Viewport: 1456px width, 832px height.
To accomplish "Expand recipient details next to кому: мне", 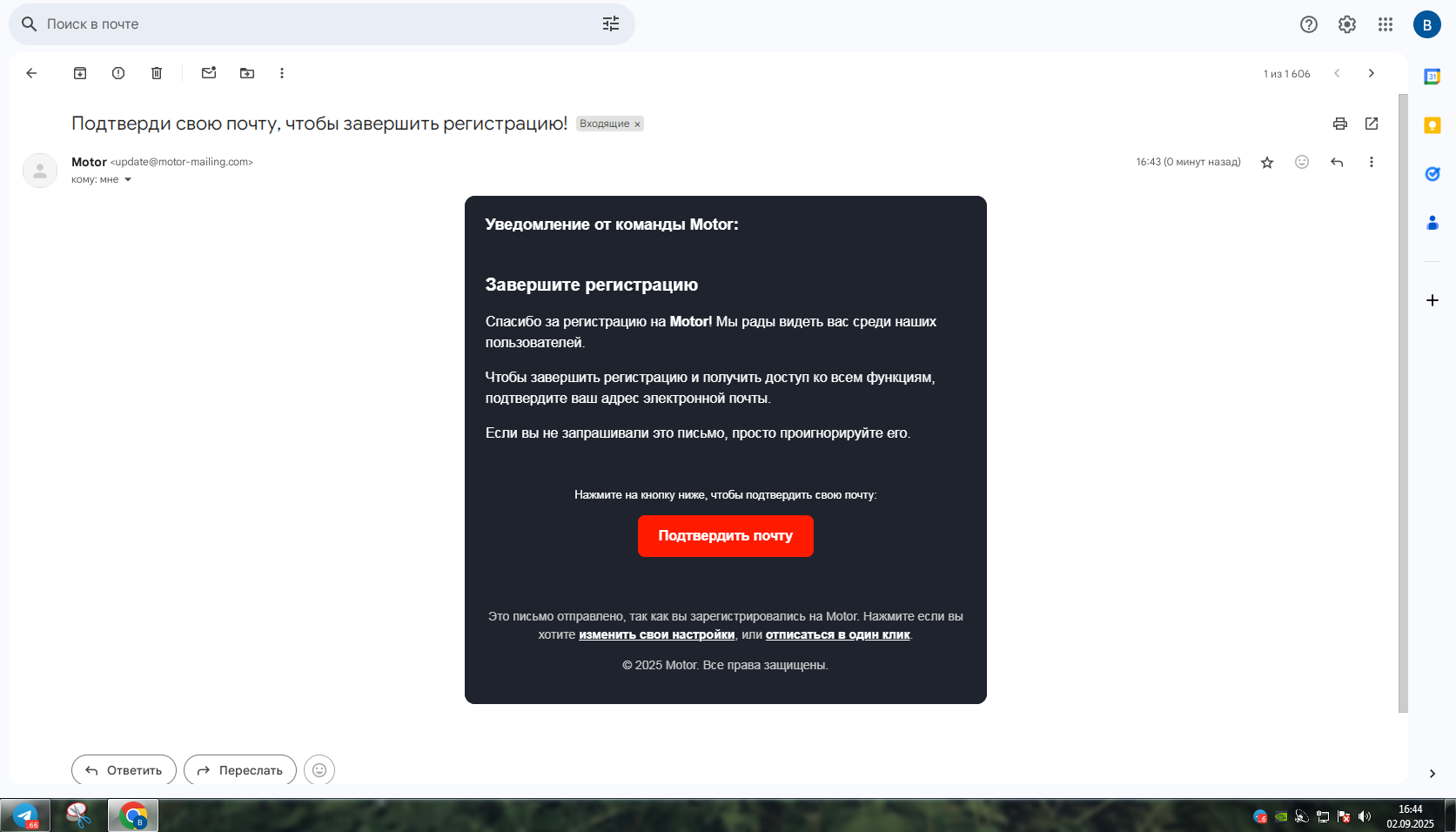I will (x=128, y=180).
